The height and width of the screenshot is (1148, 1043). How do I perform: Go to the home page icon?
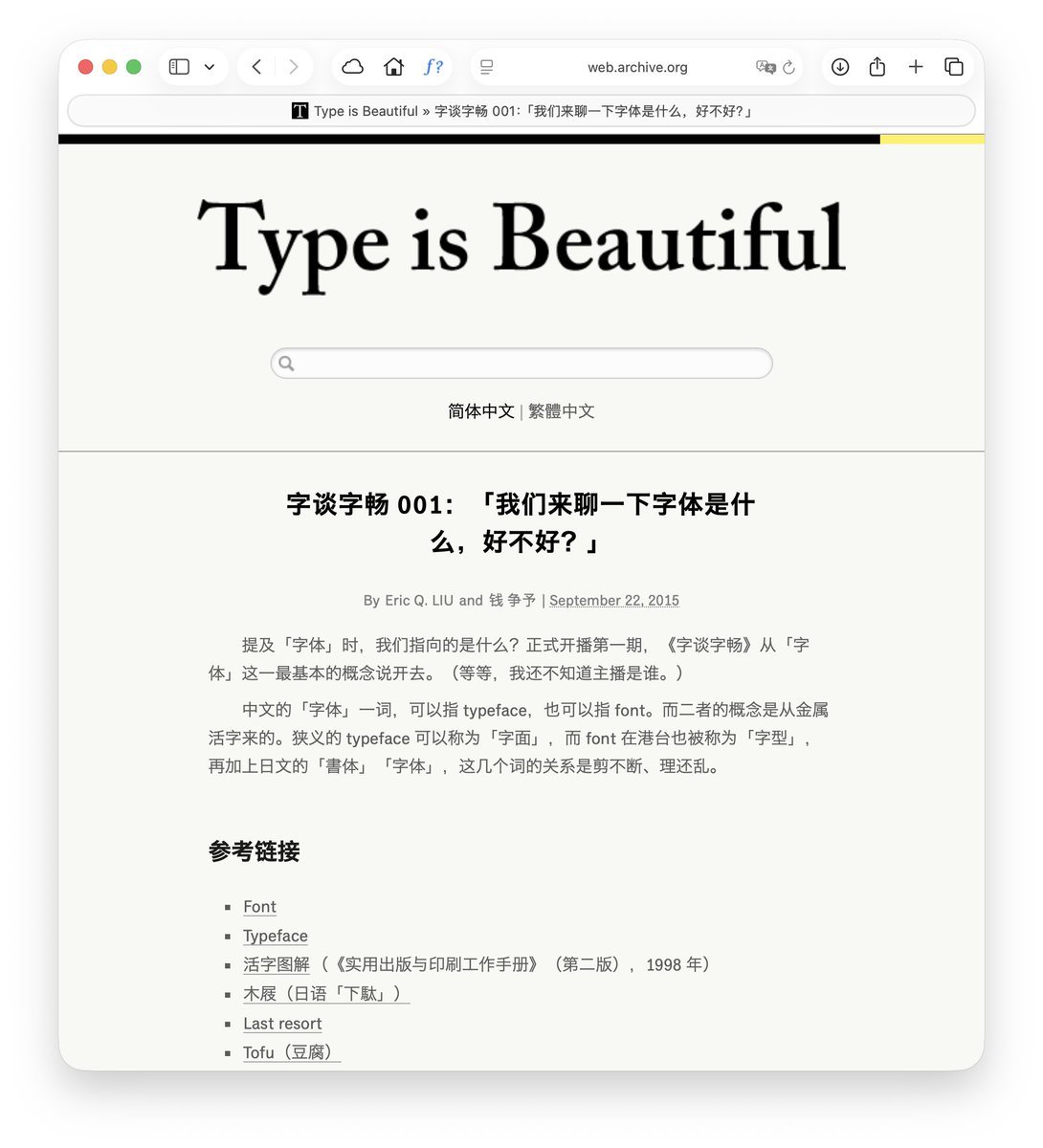click(393, 67)
